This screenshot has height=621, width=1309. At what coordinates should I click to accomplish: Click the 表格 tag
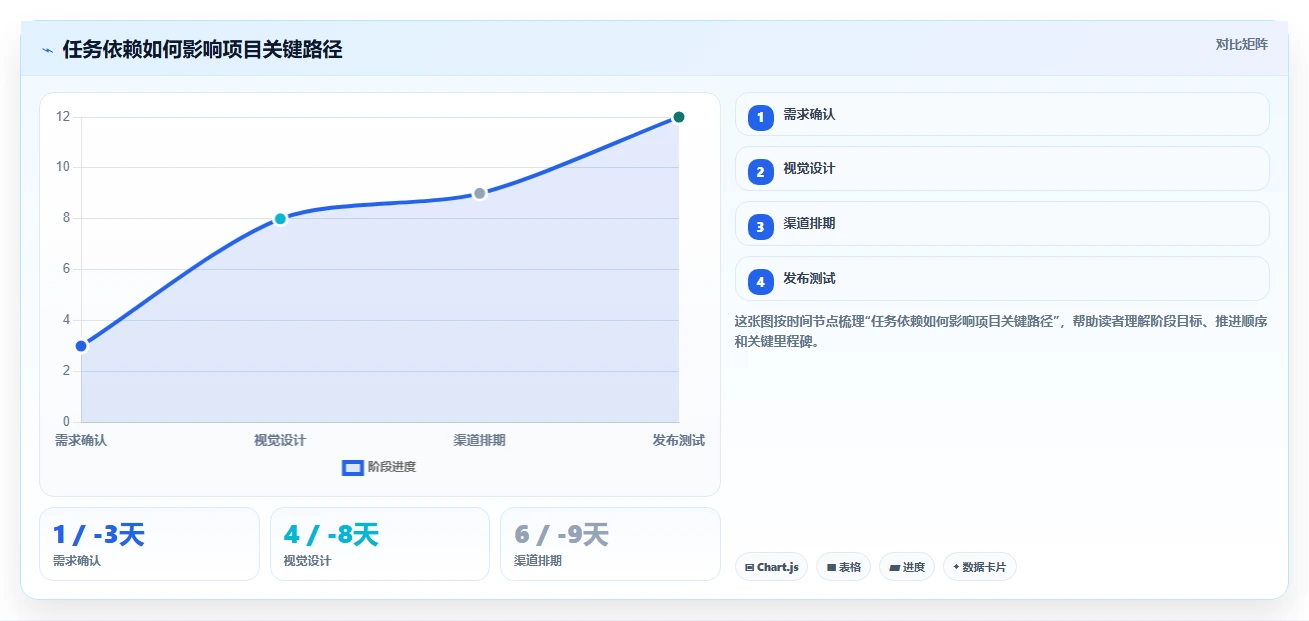[844, 567]
